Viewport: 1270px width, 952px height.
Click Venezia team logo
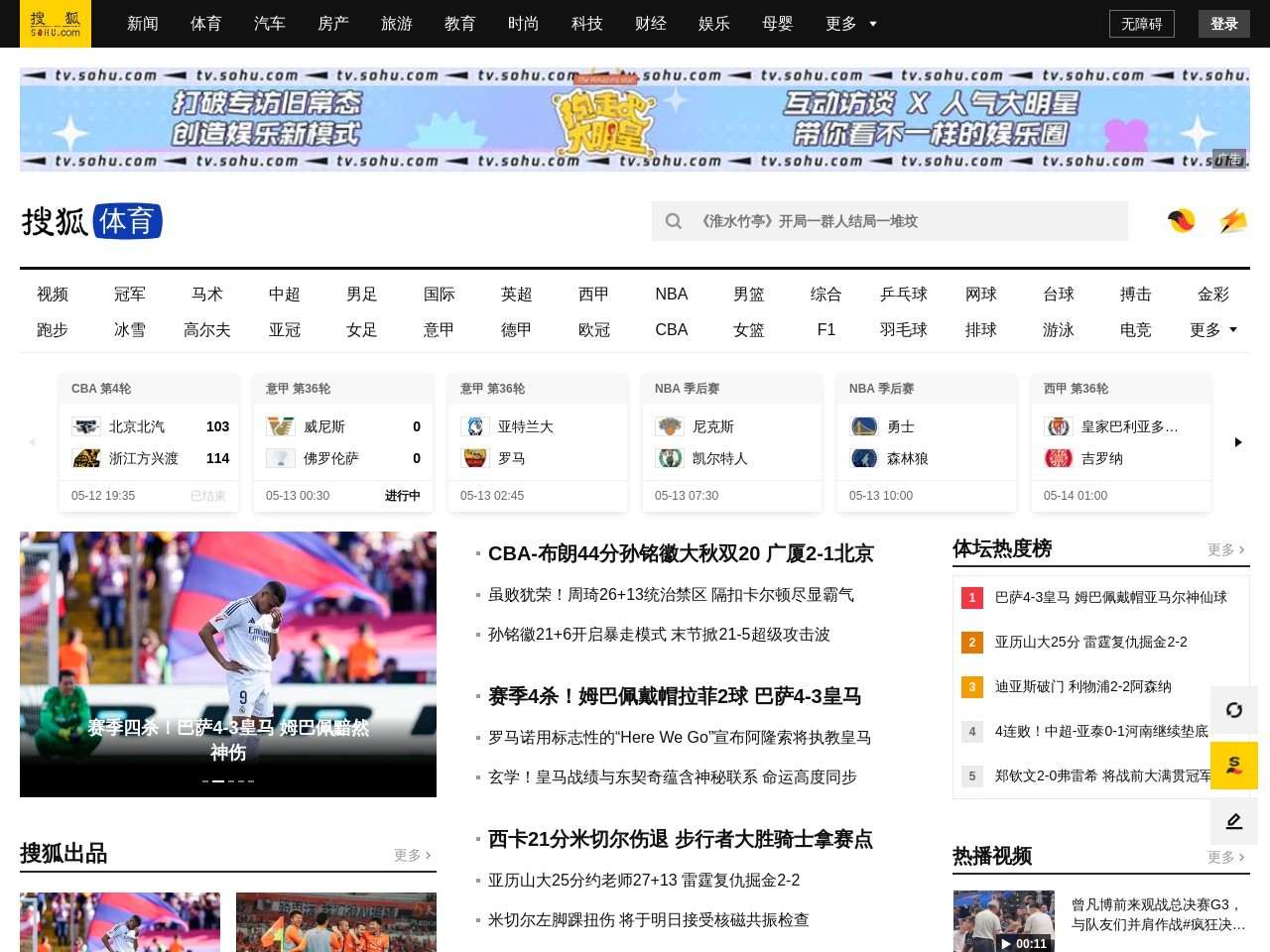pos(281,426)
